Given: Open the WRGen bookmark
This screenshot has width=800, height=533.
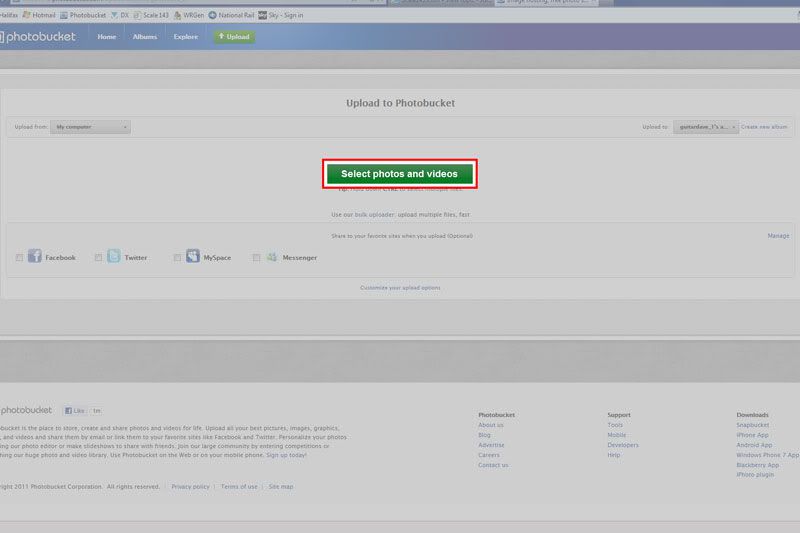Looking at the screenshot, I should (x=189, y=15).
